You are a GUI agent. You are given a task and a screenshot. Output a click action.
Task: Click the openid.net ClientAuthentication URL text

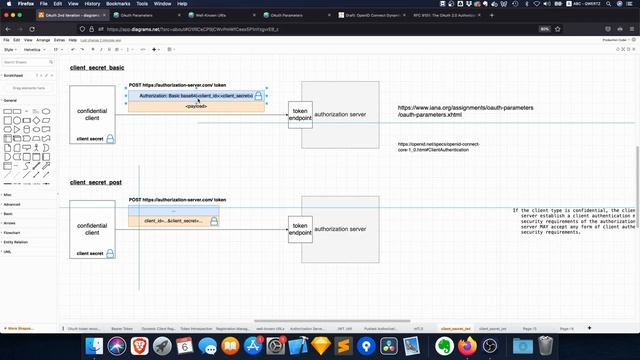(x=438, y=147)
